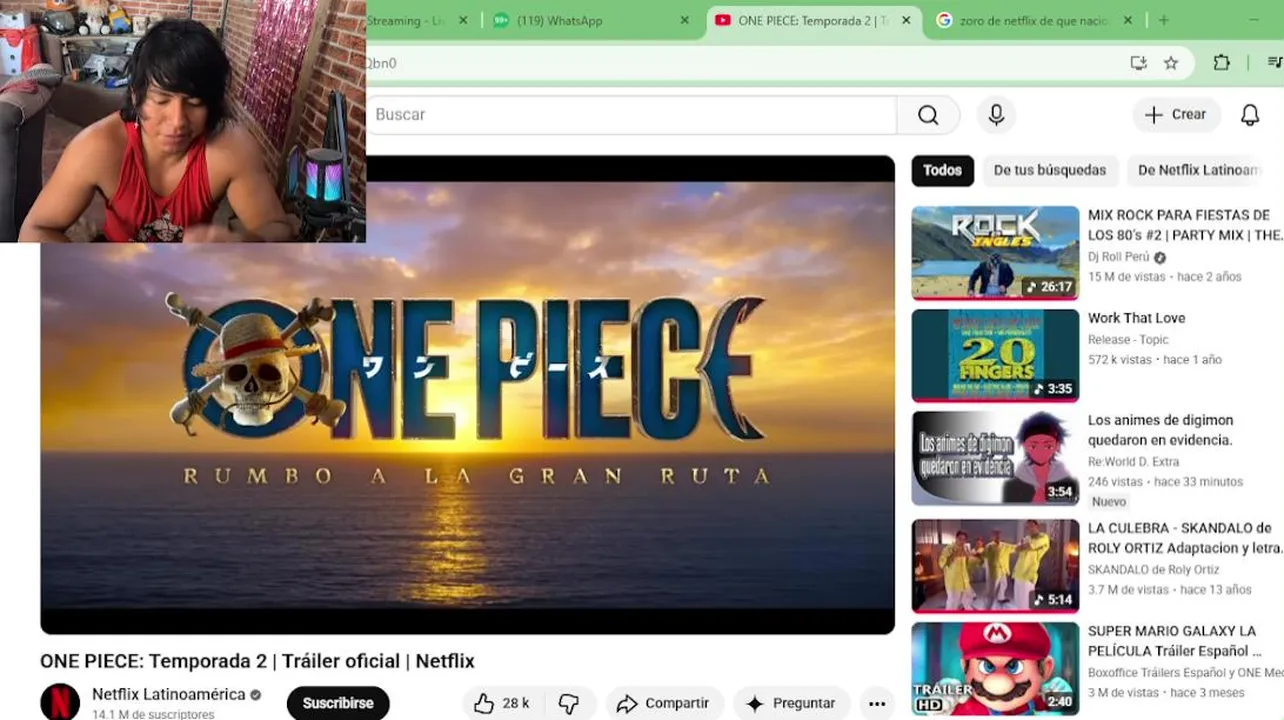Click the Suscribirse button
This screenshot has height=720, width=1284.
point(338,703)
